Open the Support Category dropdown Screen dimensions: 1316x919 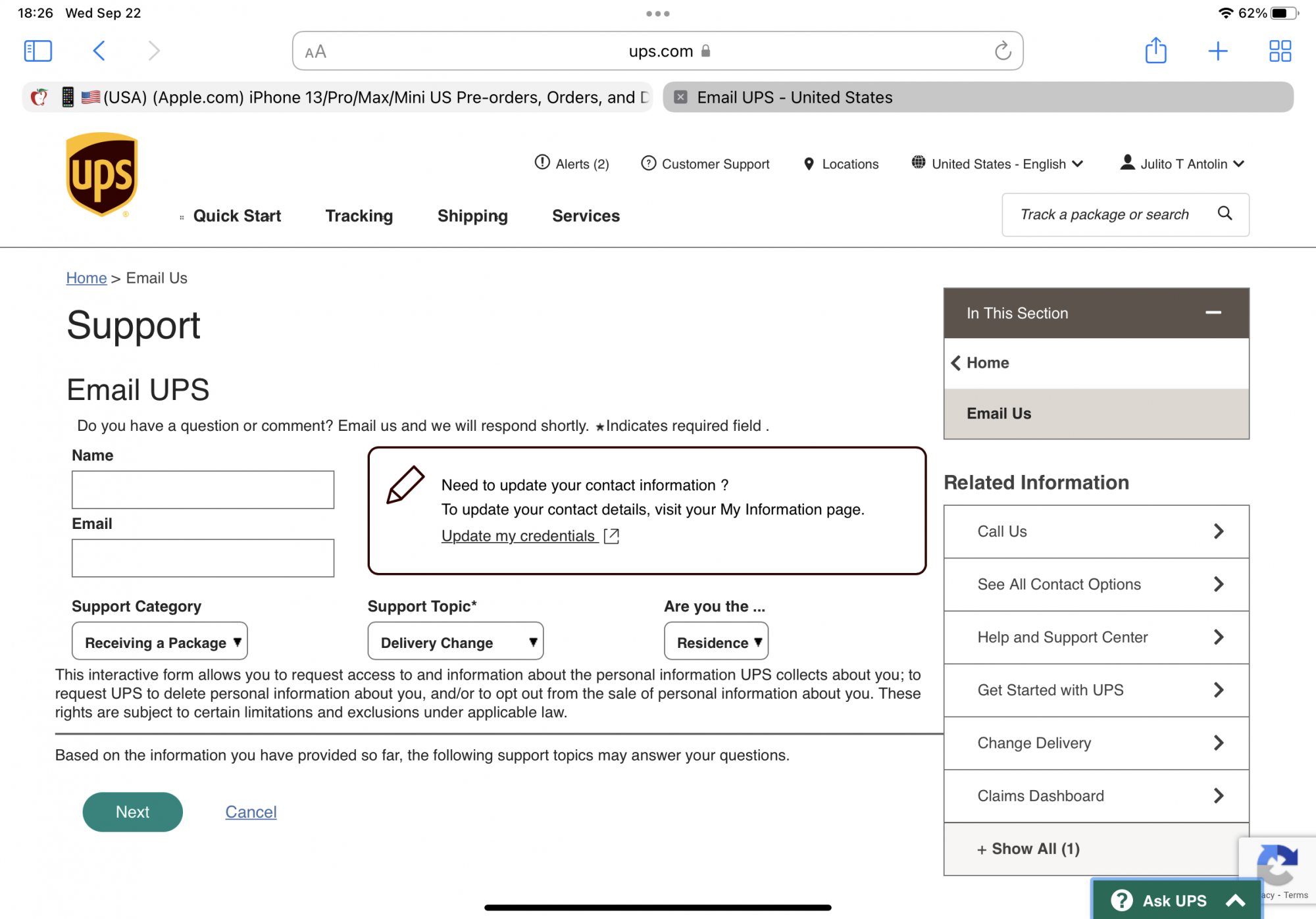tap(159, 641)
